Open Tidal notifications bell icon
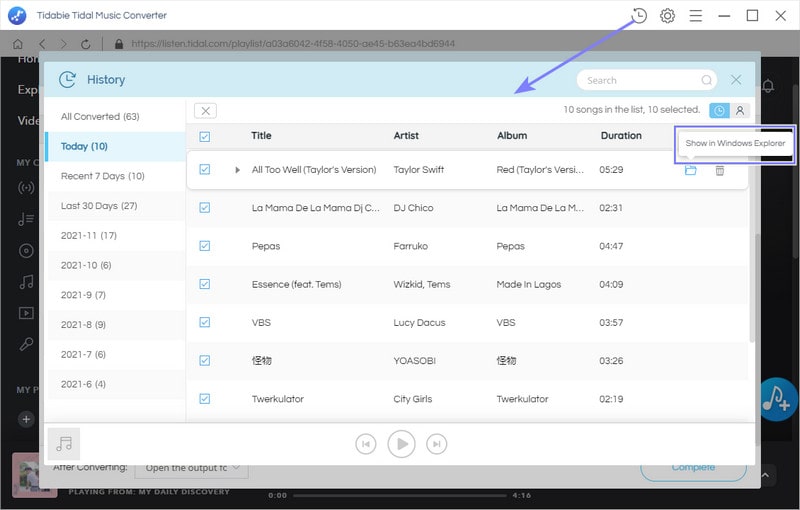The height and width of the screenshot is (510, 800). coord(768,86)
